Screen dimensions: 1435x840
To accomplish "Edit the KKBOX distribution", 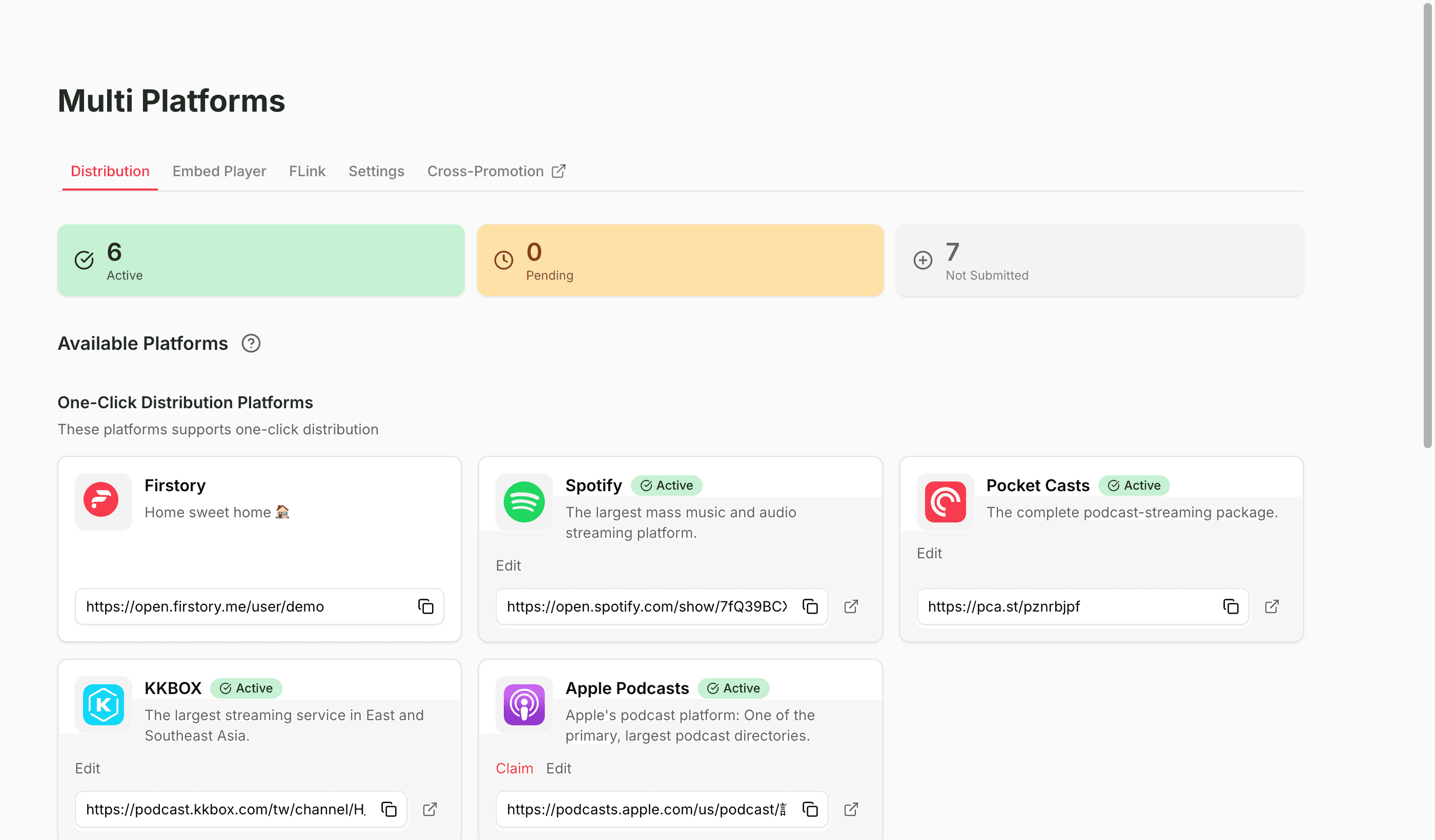I will (87, 768).
